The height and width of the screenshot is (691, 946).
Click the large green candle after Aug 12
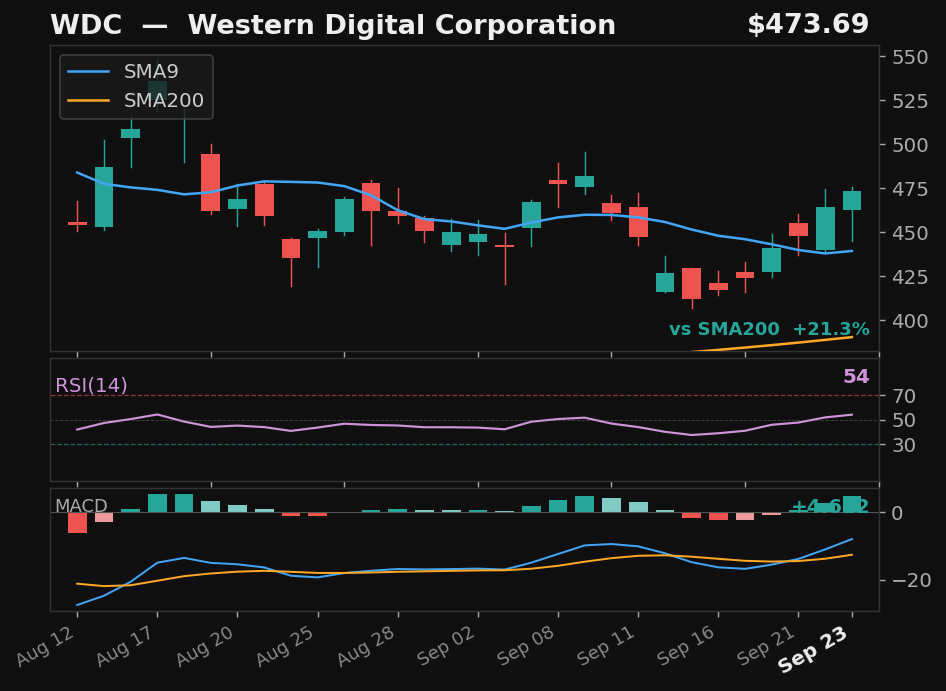104,197
